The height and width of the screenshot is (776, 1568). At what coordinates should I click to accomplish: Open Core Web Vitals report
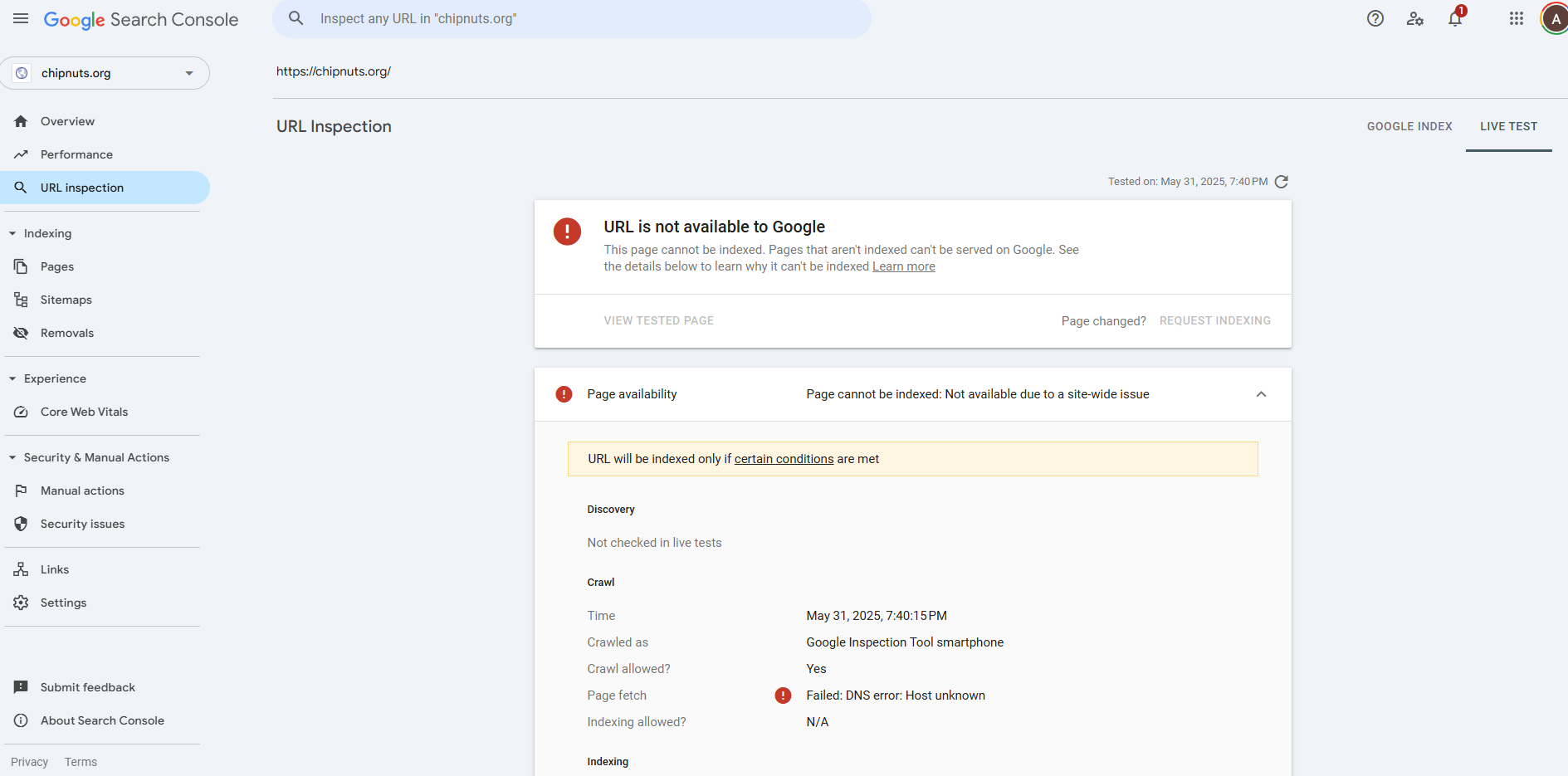click(x=105, y=412)
